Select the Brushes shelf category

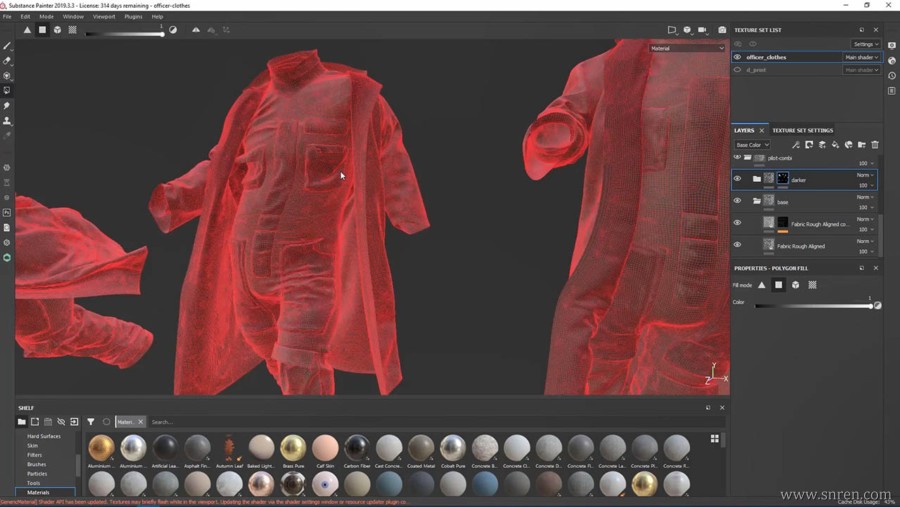click(37, 464)
